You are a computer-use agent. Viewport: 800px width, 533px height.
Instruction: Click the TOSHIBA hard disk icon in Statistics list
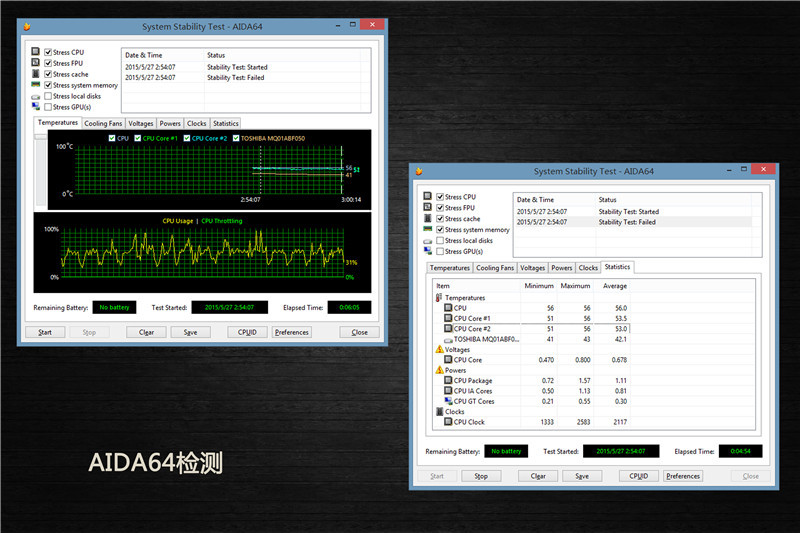[x=447, y=339]
